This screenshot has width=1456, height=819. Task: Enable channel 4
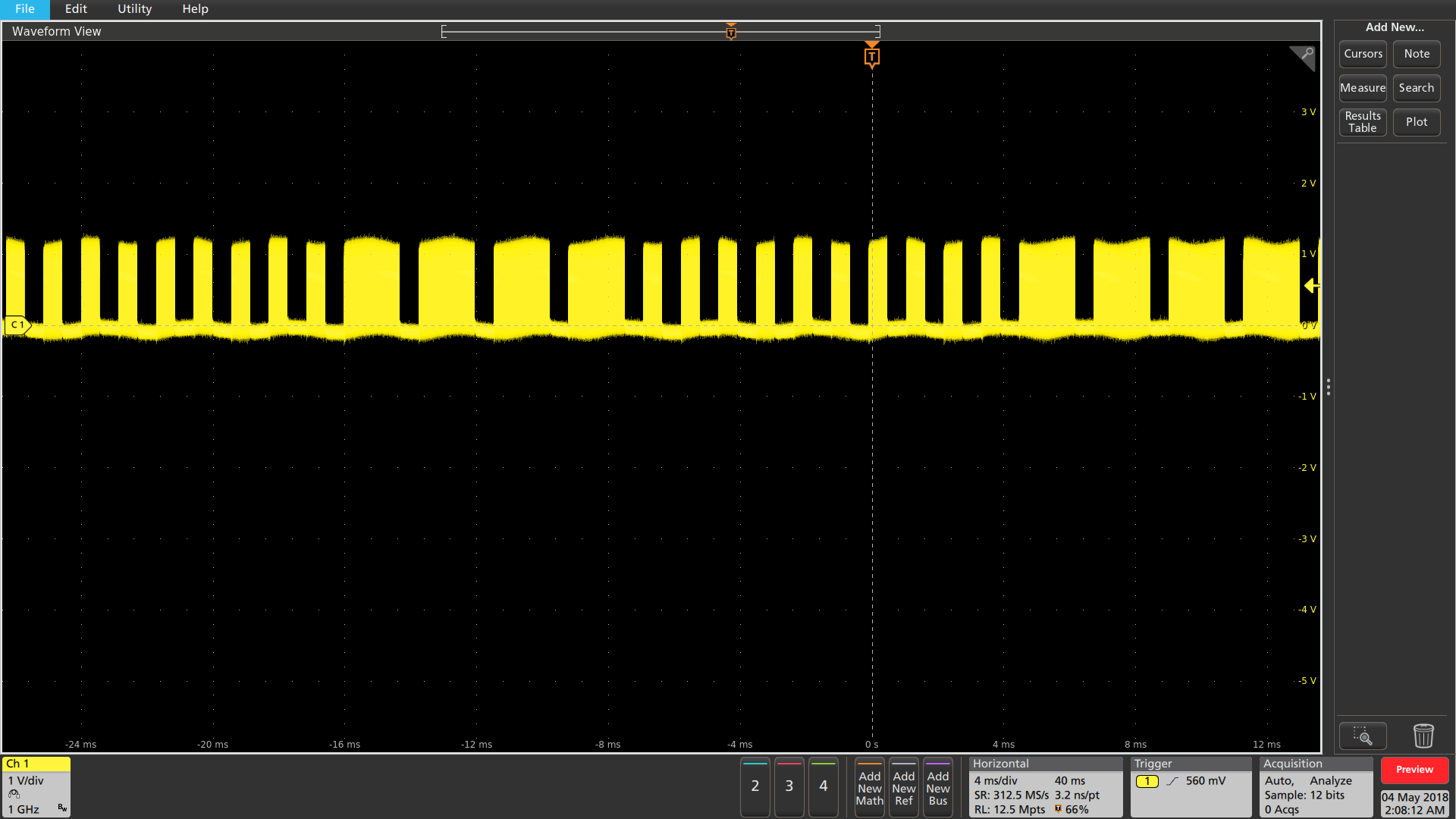tap(824, 786)
